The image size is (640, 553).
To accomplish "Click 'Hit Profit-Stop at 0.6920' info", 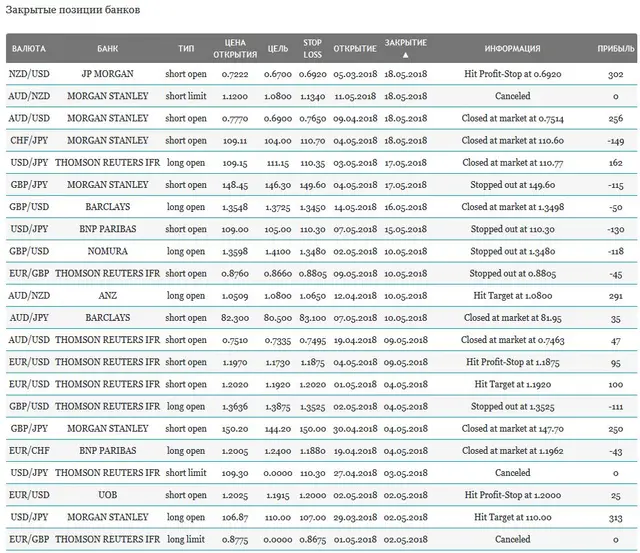I will (513, 74).
